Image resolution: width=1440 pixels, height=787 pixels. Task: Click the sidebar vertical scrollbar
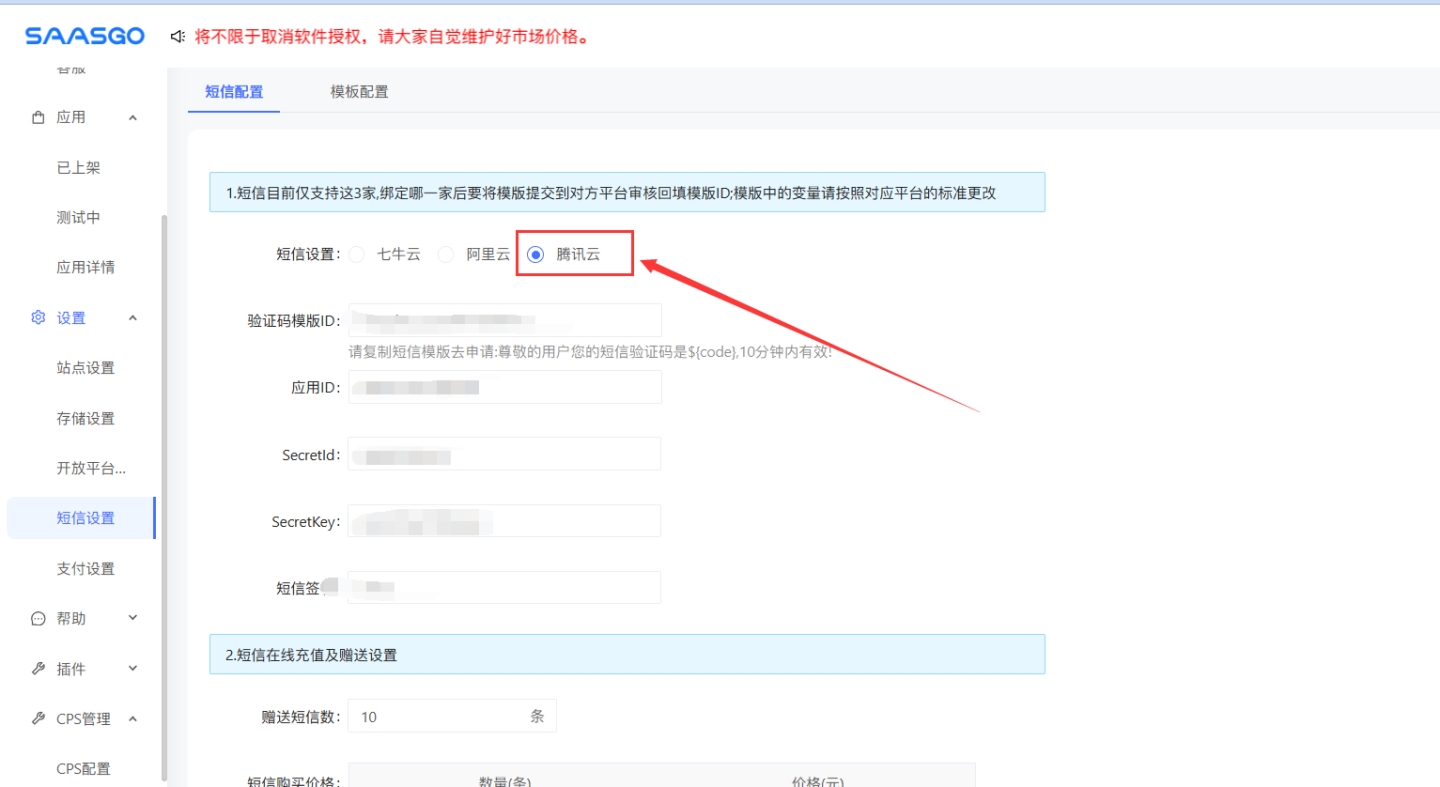[x=164, y=500]
